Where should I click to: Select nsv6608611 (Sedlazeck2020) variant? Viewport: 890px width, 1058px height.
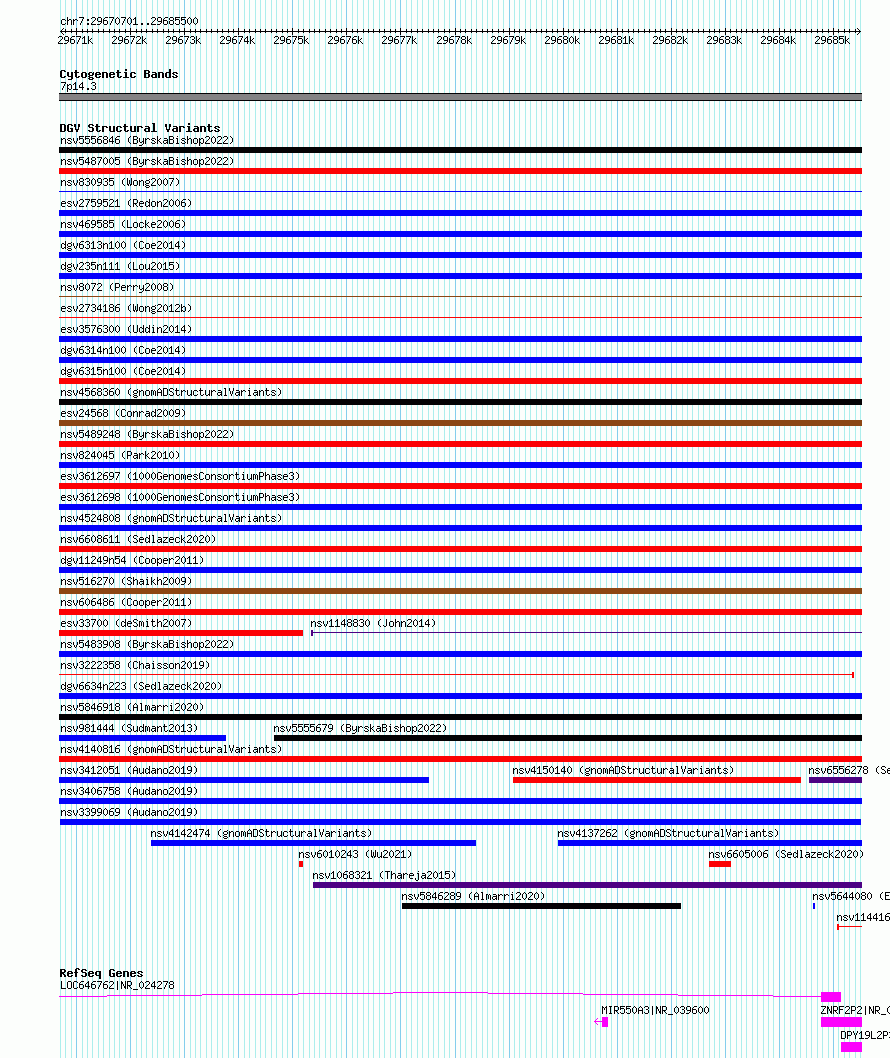click(138, 539)
